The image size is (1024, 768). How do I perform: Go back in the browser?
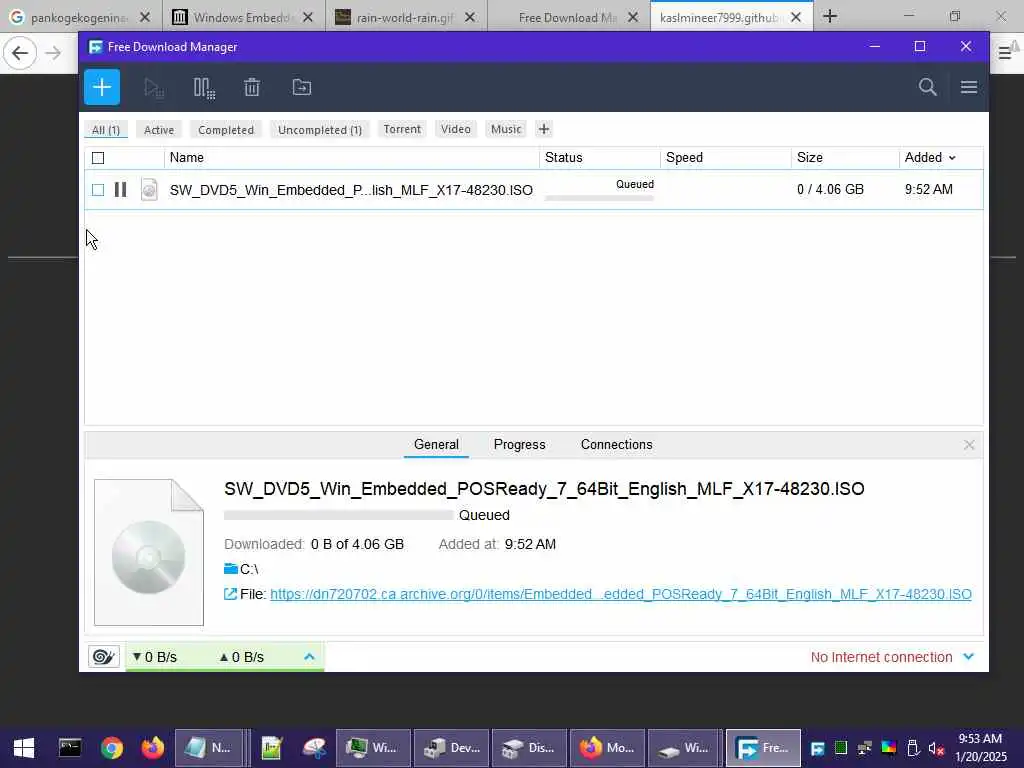pyautogui.click(x=20, y=53)
